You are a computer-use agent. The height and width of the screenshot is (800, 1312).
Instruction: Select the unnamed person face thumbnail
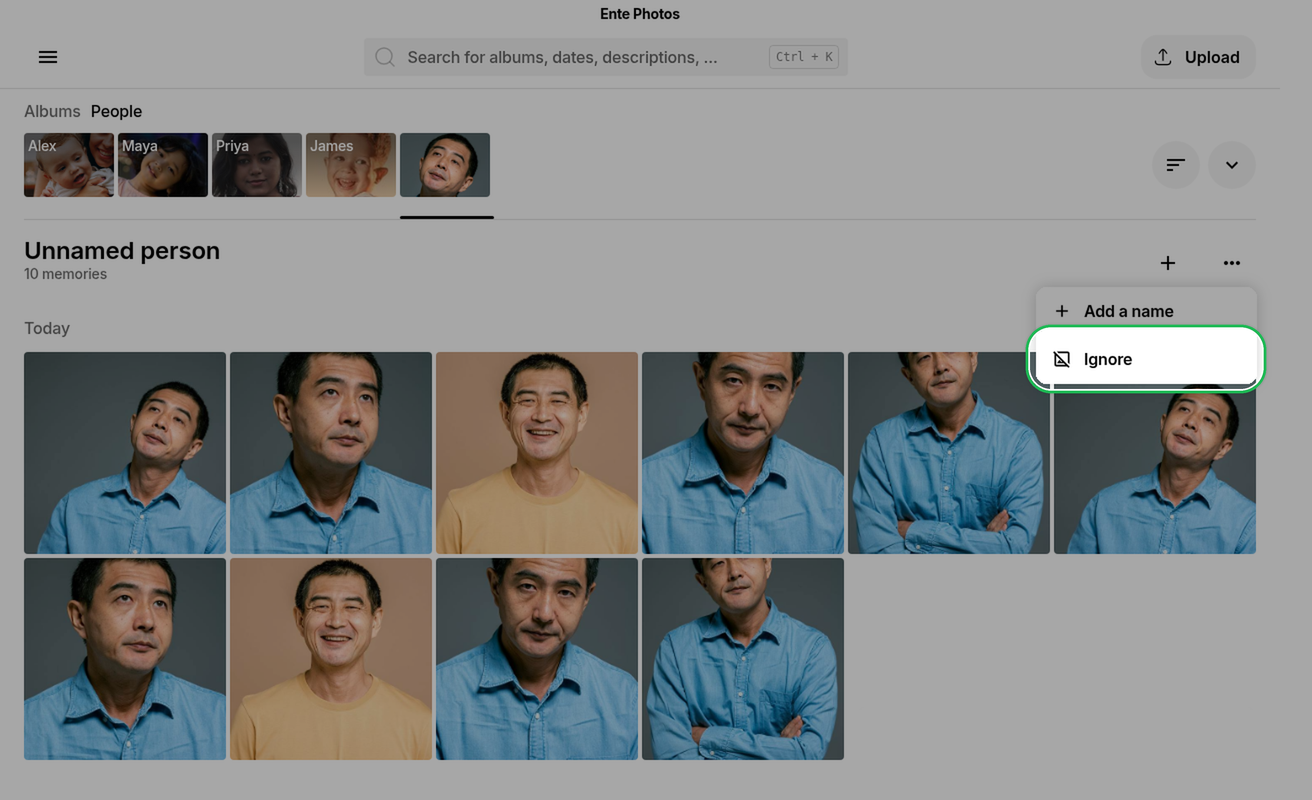click(445, 165)
